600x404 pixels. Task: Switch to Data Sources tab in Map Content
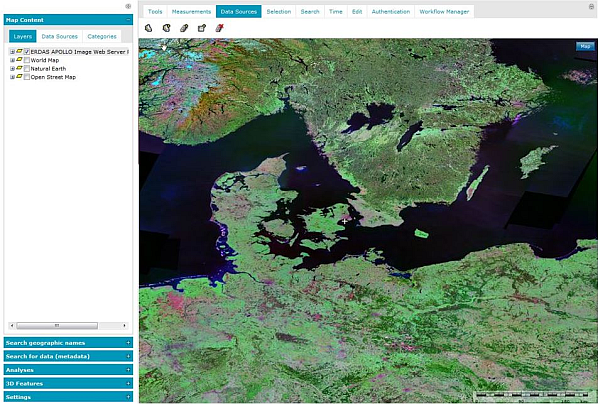tap(59, 36)
